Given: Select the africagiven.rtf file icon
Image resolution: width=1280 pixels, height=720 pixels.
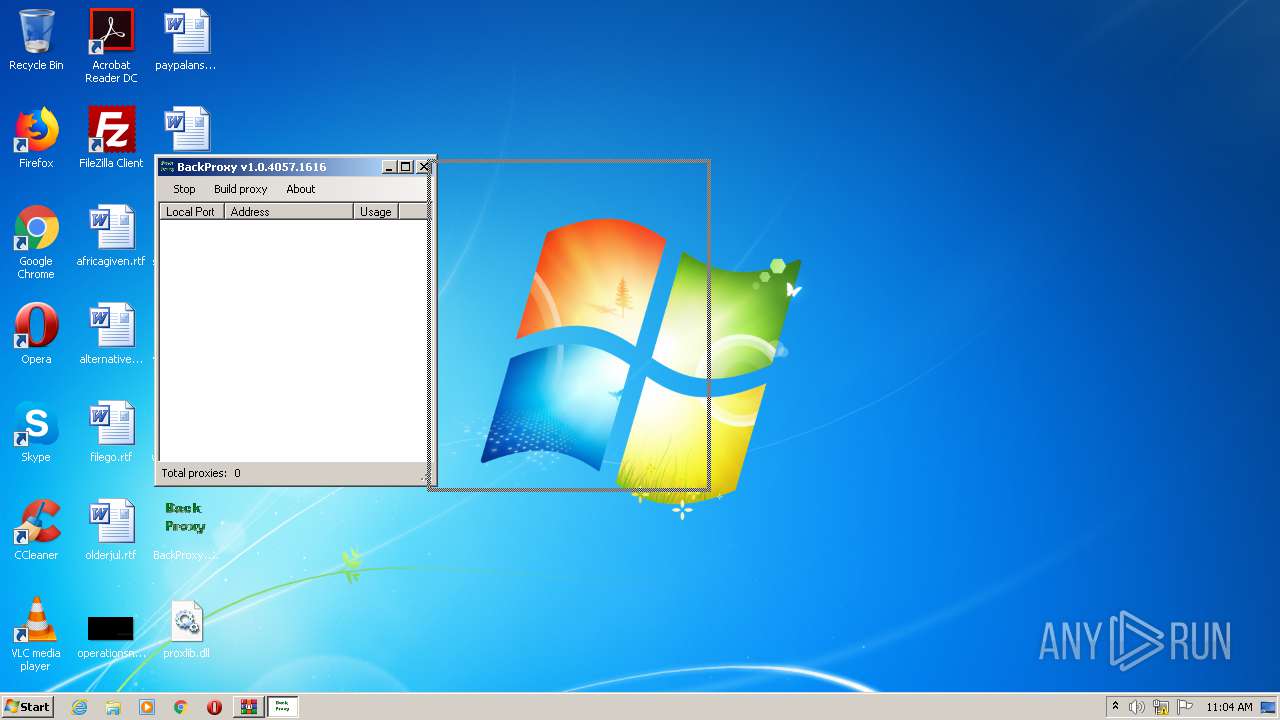Looking at the screenshot, I should point(111,236).
